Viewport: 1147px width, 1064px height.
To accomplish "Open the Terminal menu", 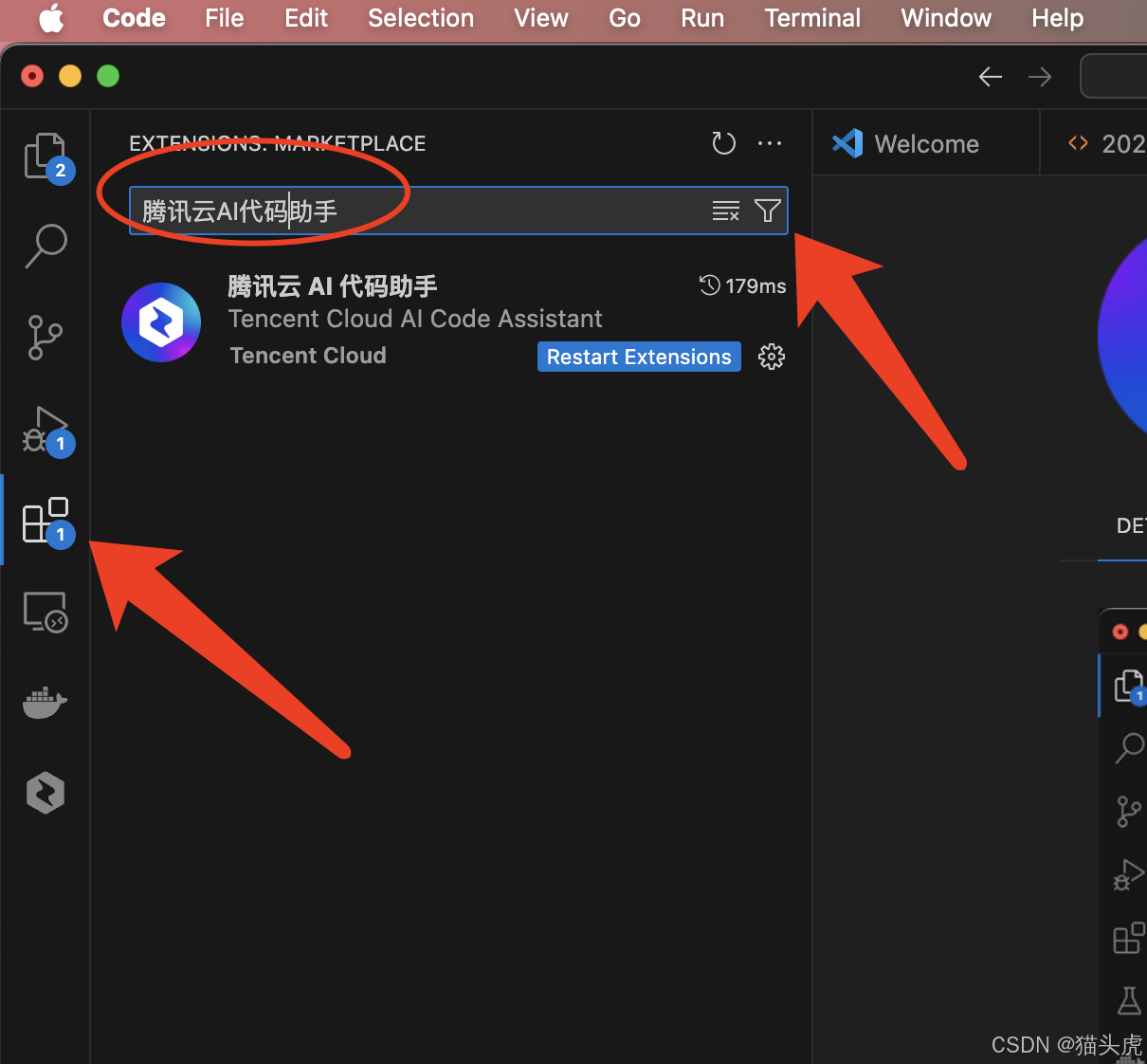I will (812, 18).
